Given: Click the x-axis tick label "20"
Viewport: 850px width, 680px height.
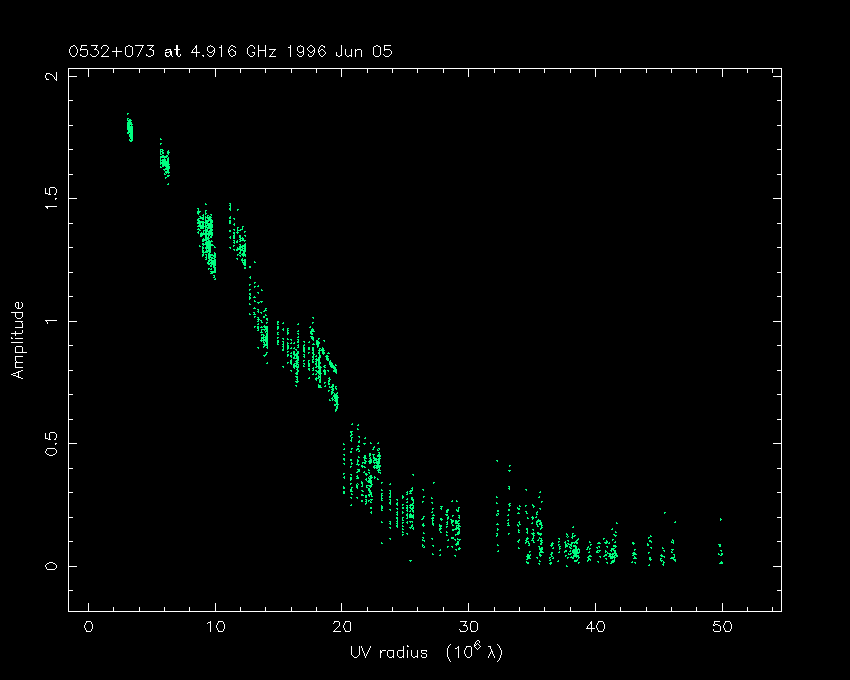Looking at the screenshot, I should 342,627.
